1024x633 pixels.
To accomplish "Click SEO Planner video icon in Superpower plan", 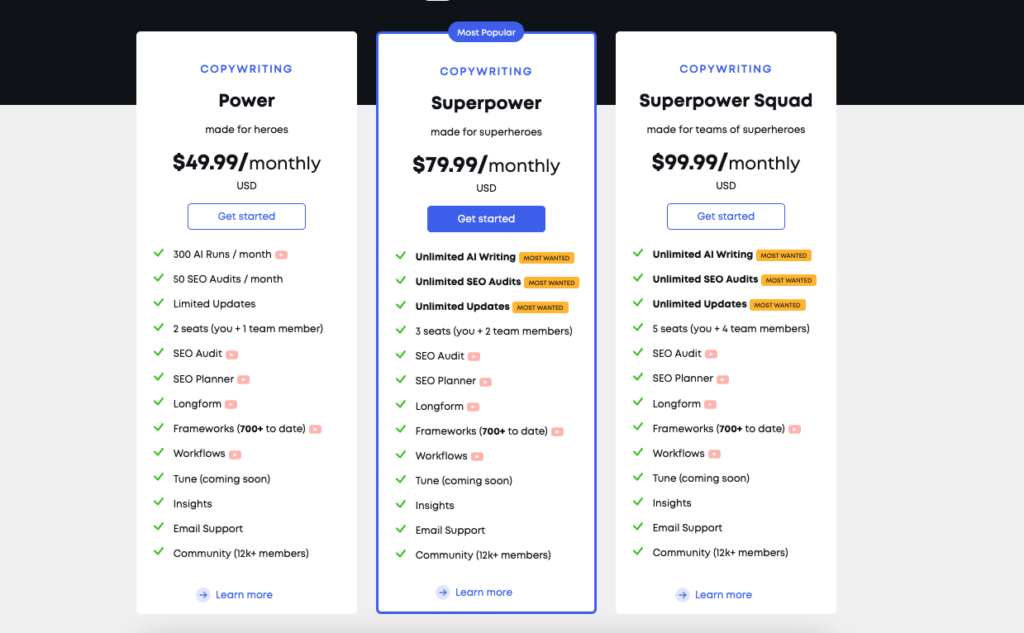I will (x=485, y=382).
